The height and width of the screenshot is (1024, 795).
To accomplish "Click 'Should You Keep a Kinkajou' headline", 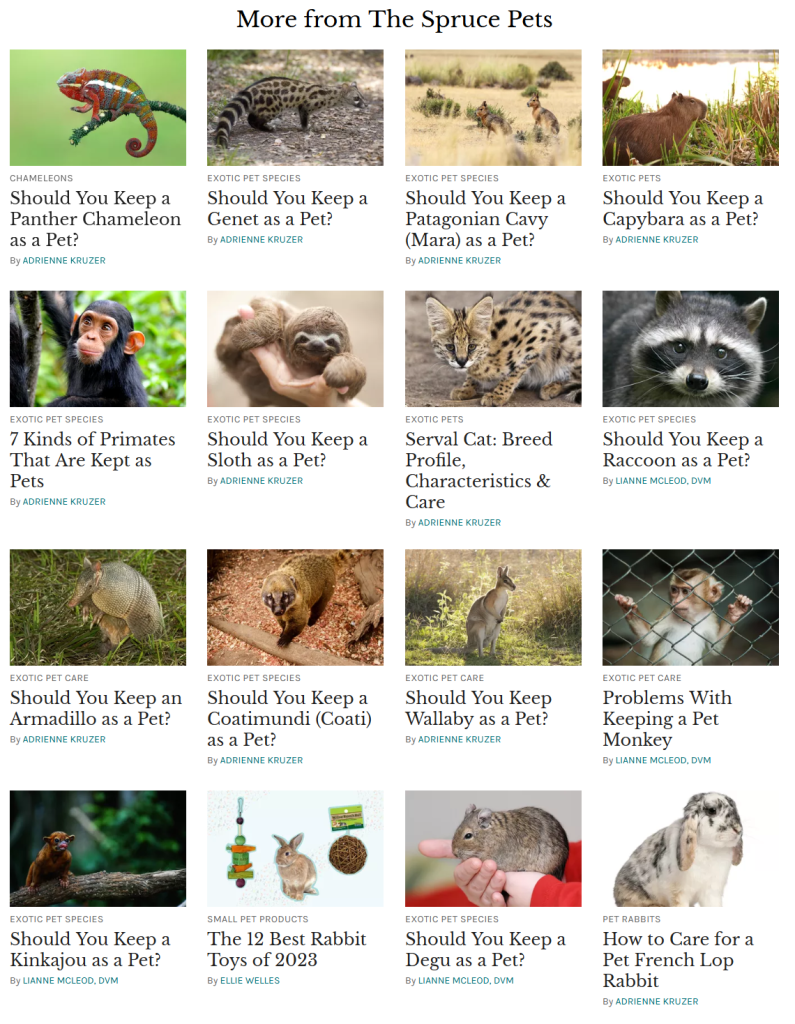I will 90,949.
